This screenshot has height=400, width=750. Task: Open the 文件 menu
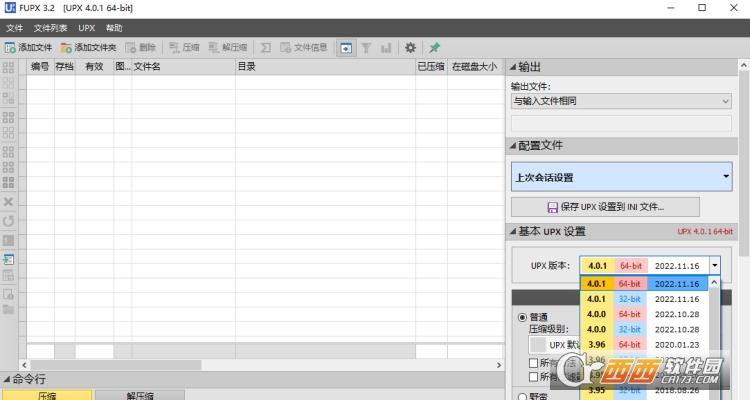pyautogui.click(x=14, y=28)
